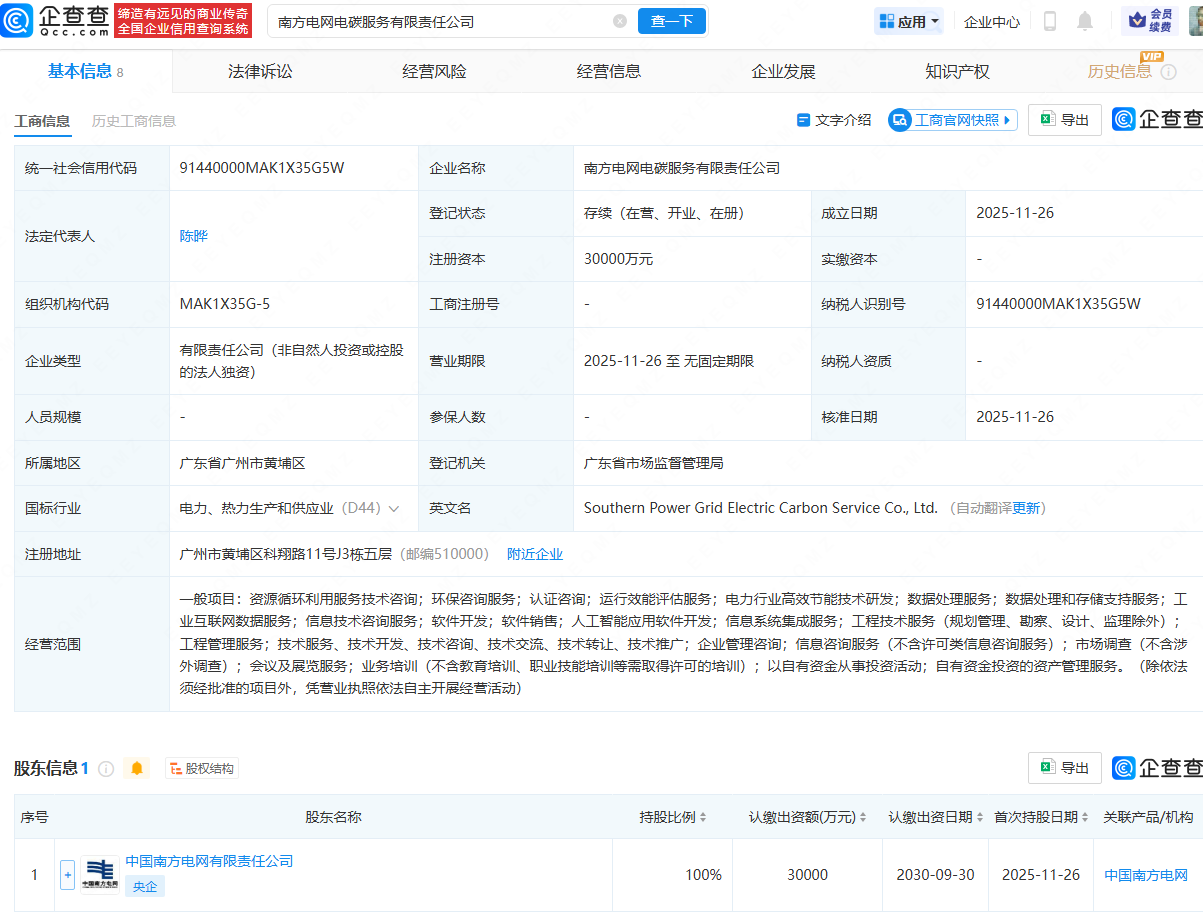The width and height of the screenshot is (1203, 915).
Task: Switch to the 法律诉讼 tab
Action: (260, 71)
